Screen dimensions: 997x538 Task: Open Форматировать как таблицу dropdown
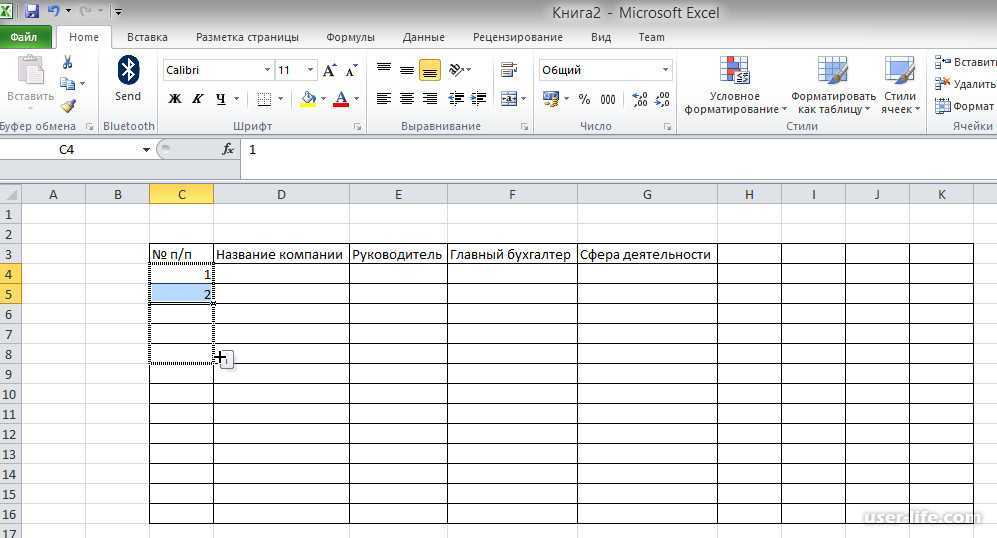tap(833, 85)
